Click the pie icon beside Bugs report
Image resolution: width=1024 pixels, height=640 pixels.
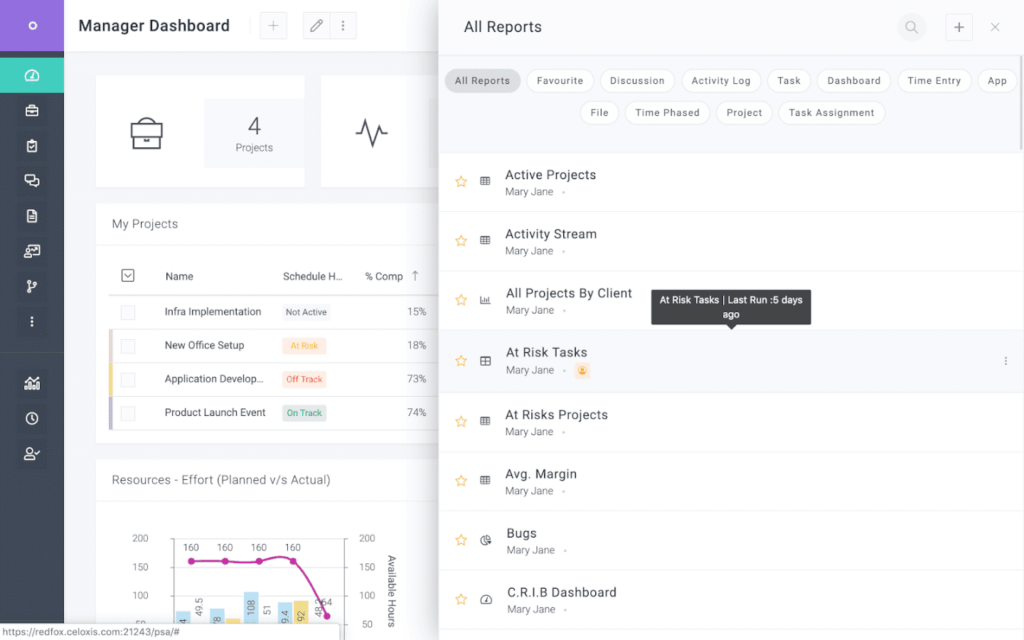485,540
